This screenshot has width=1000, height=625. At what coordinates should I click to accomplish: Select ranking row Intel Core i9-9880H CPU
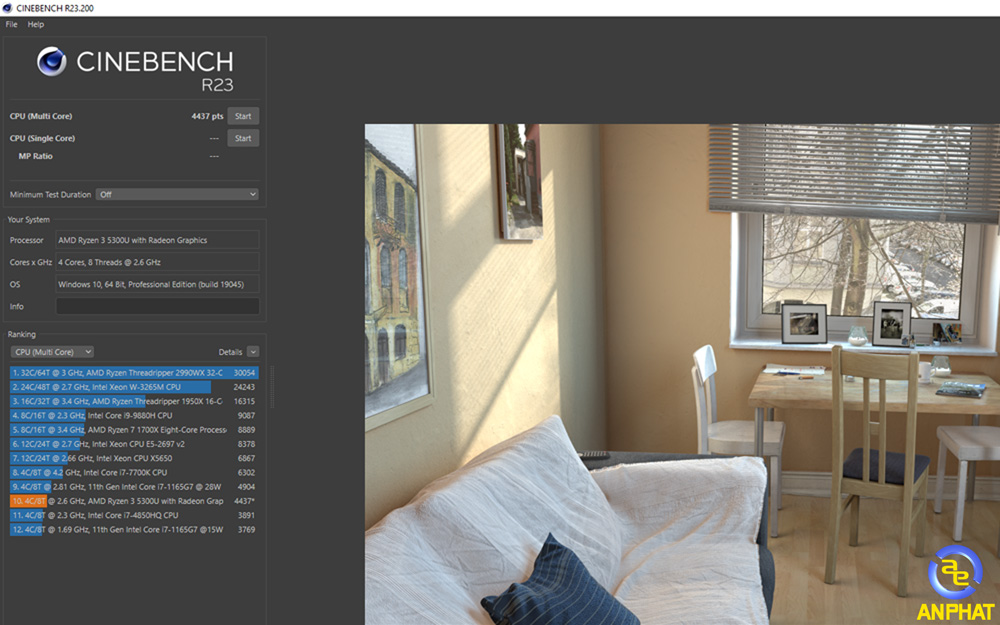134,415
